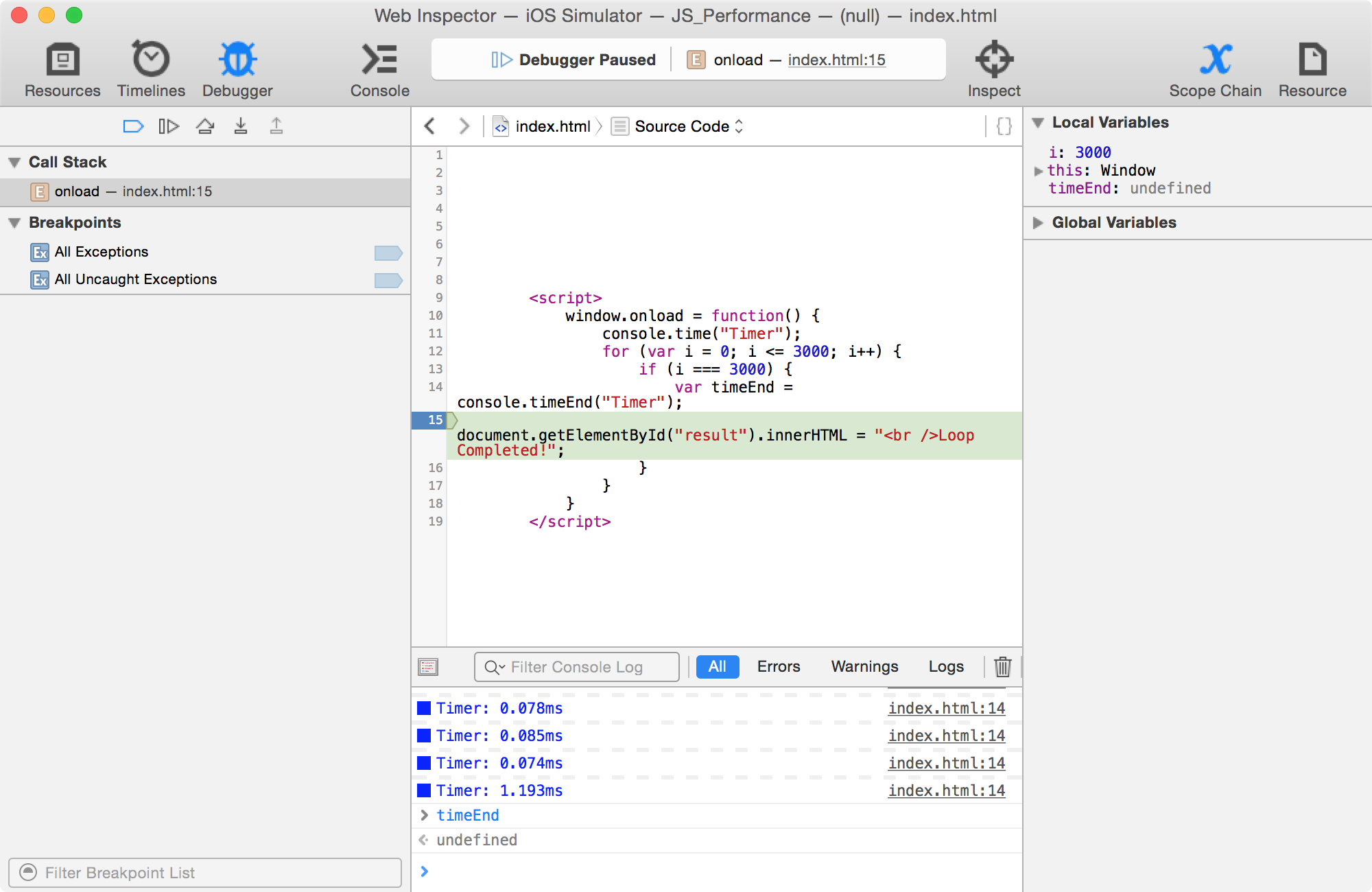This screenshot has width=1372, height=892.
Task: Open index.html:15 link in the toolbar dashboard
Action: click(836, 60)
